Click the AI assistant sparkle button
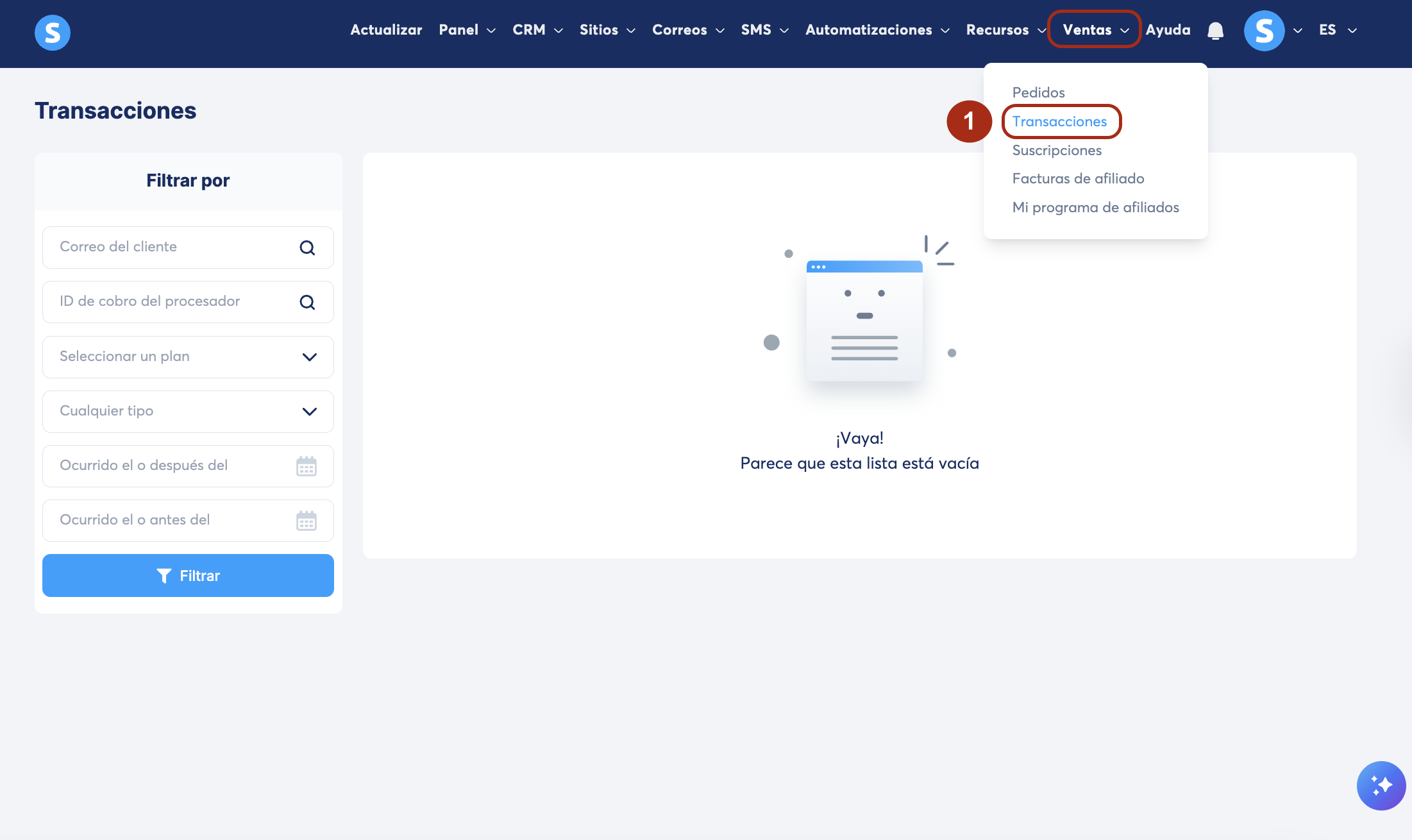This screenshot has height=840, width=1412. click(x=1381, y=785)
